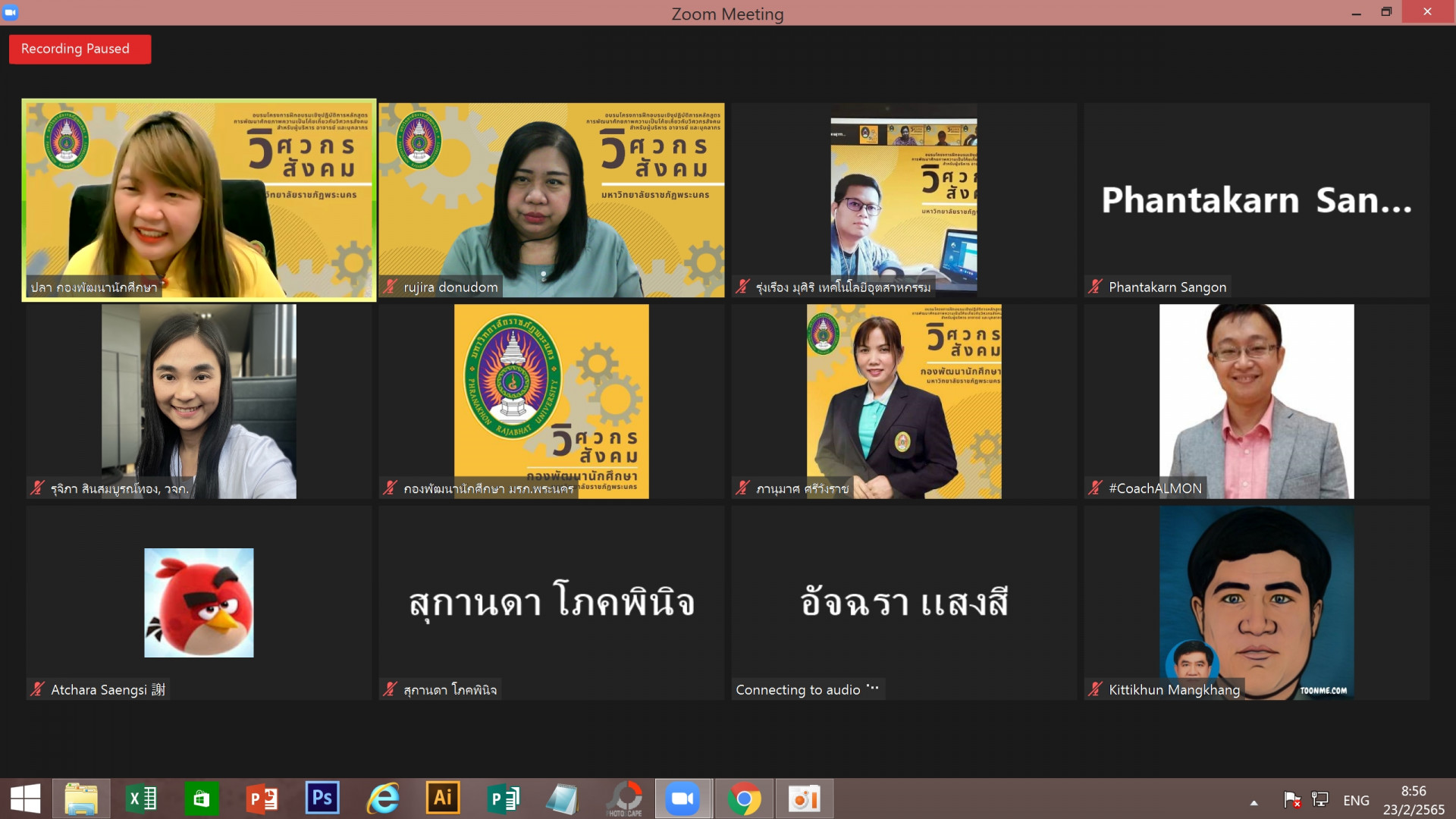Restore down the Zoom Meeting window
Screen dimensions: 1456x819
[1386, 12]
